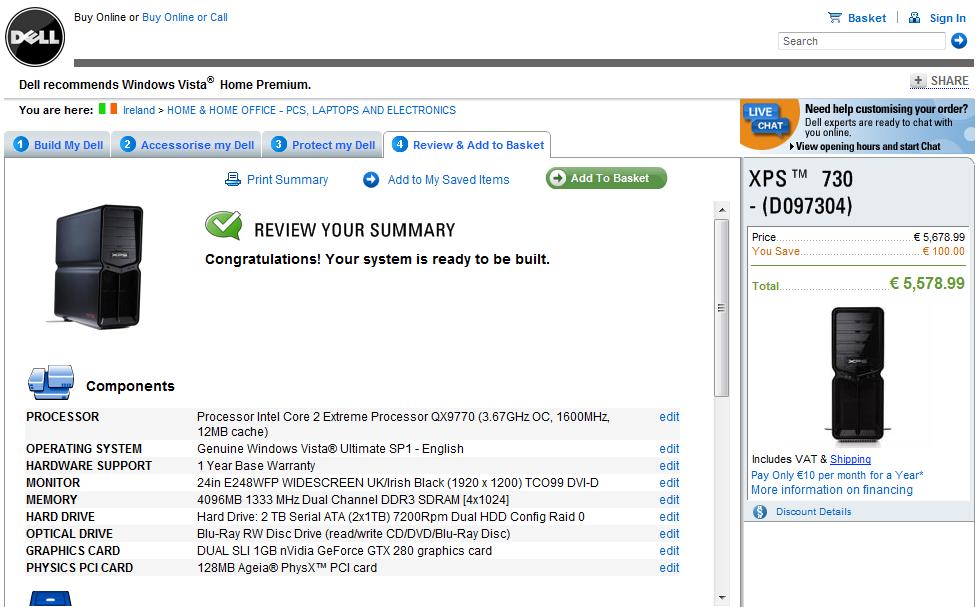Screen dimensions: 980x607
Task: Click the Sign In person icon
Action: (914, 18)
